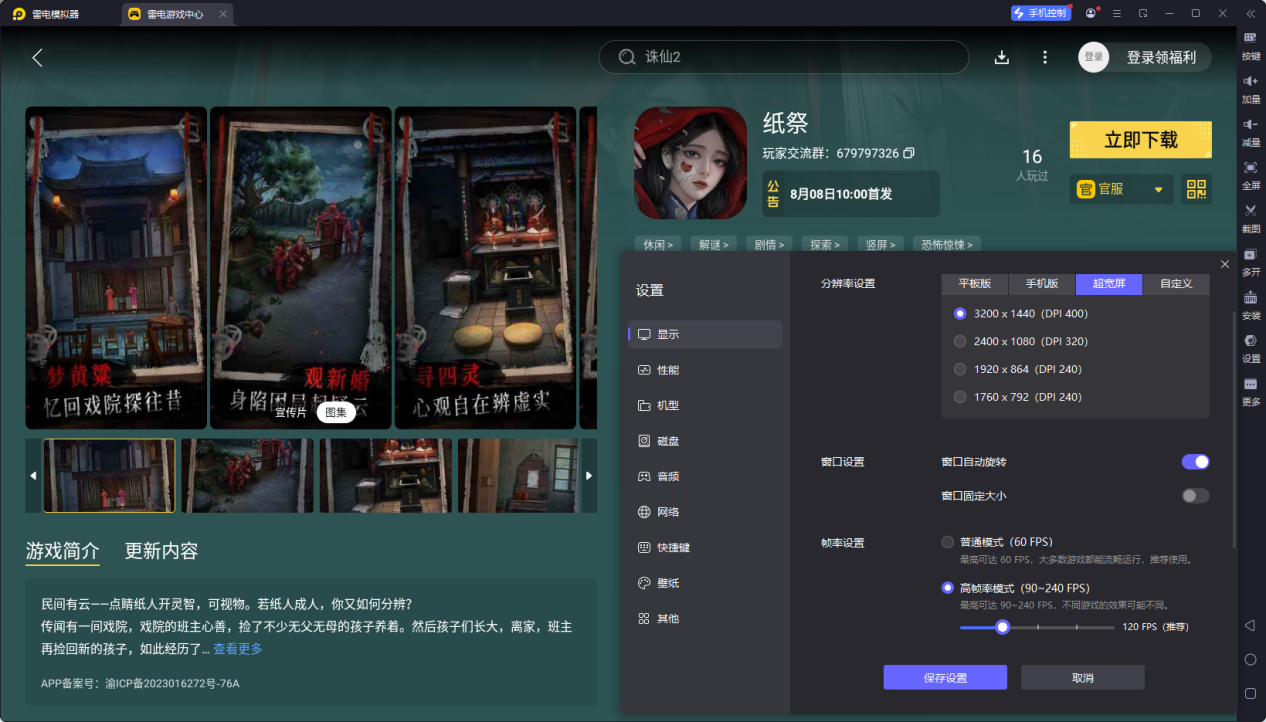Click the Android home circle button

point(1250,660)
